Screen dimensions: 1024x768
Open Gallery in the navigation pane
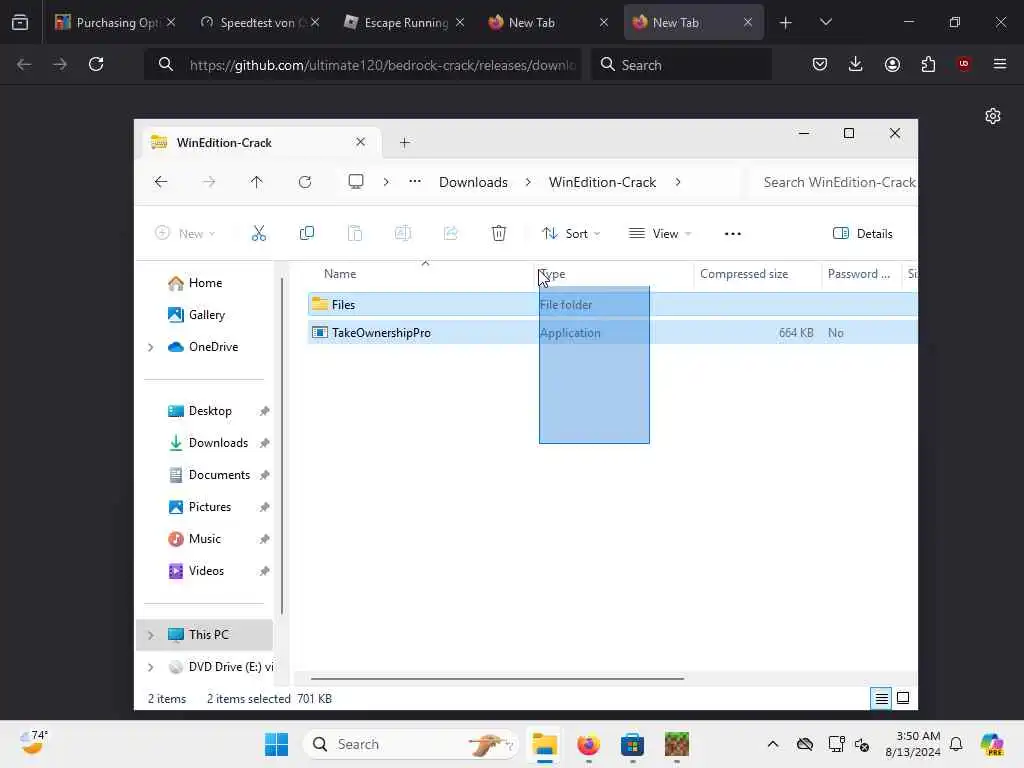[x=206, y=315]
